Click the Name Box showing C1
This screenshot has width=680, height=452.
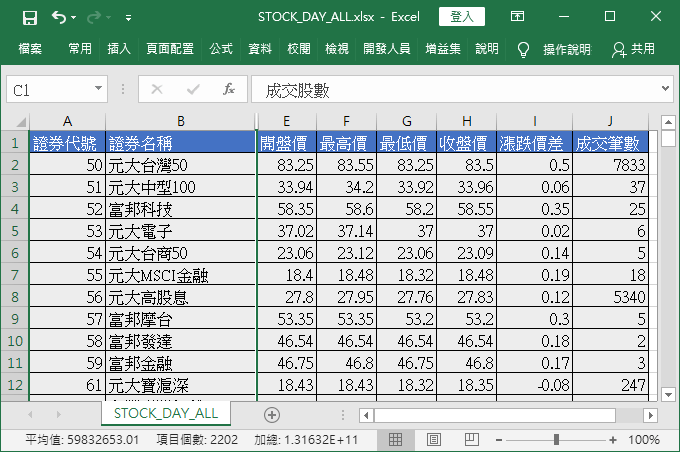[x=49, y=89]
